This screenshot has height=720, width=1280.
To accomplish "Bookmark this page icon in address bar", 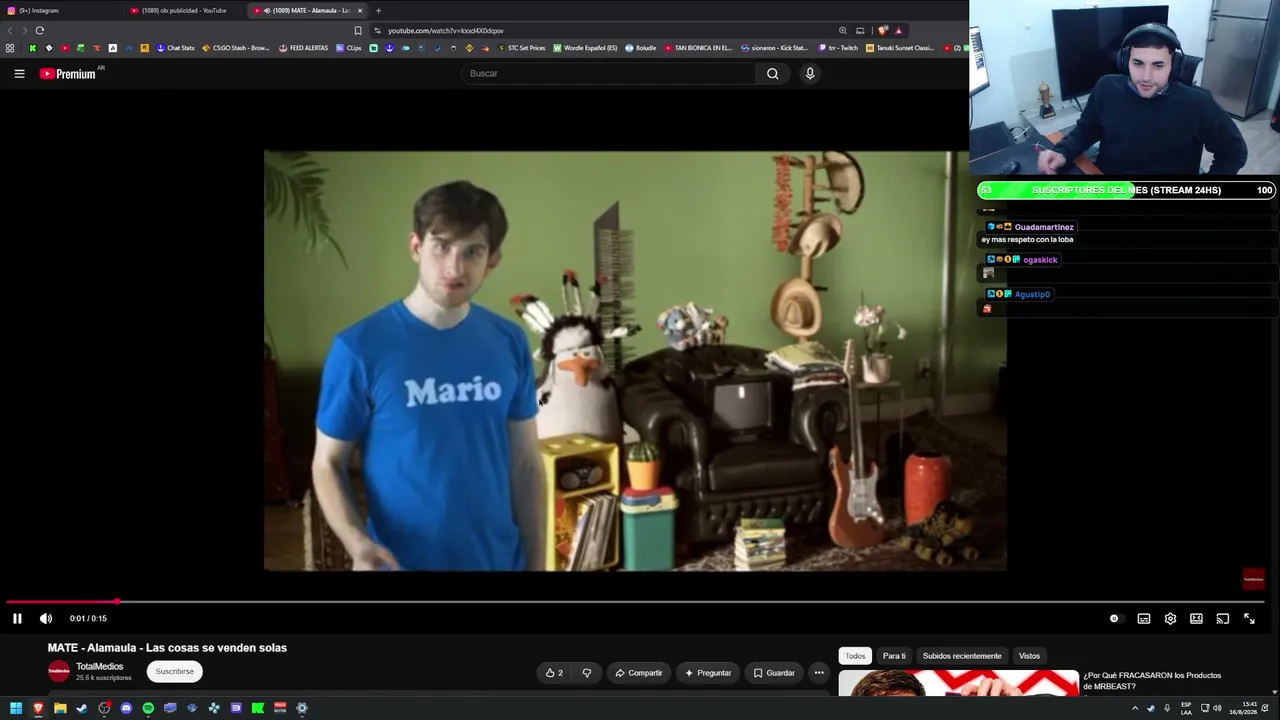I will coord(358,30).
